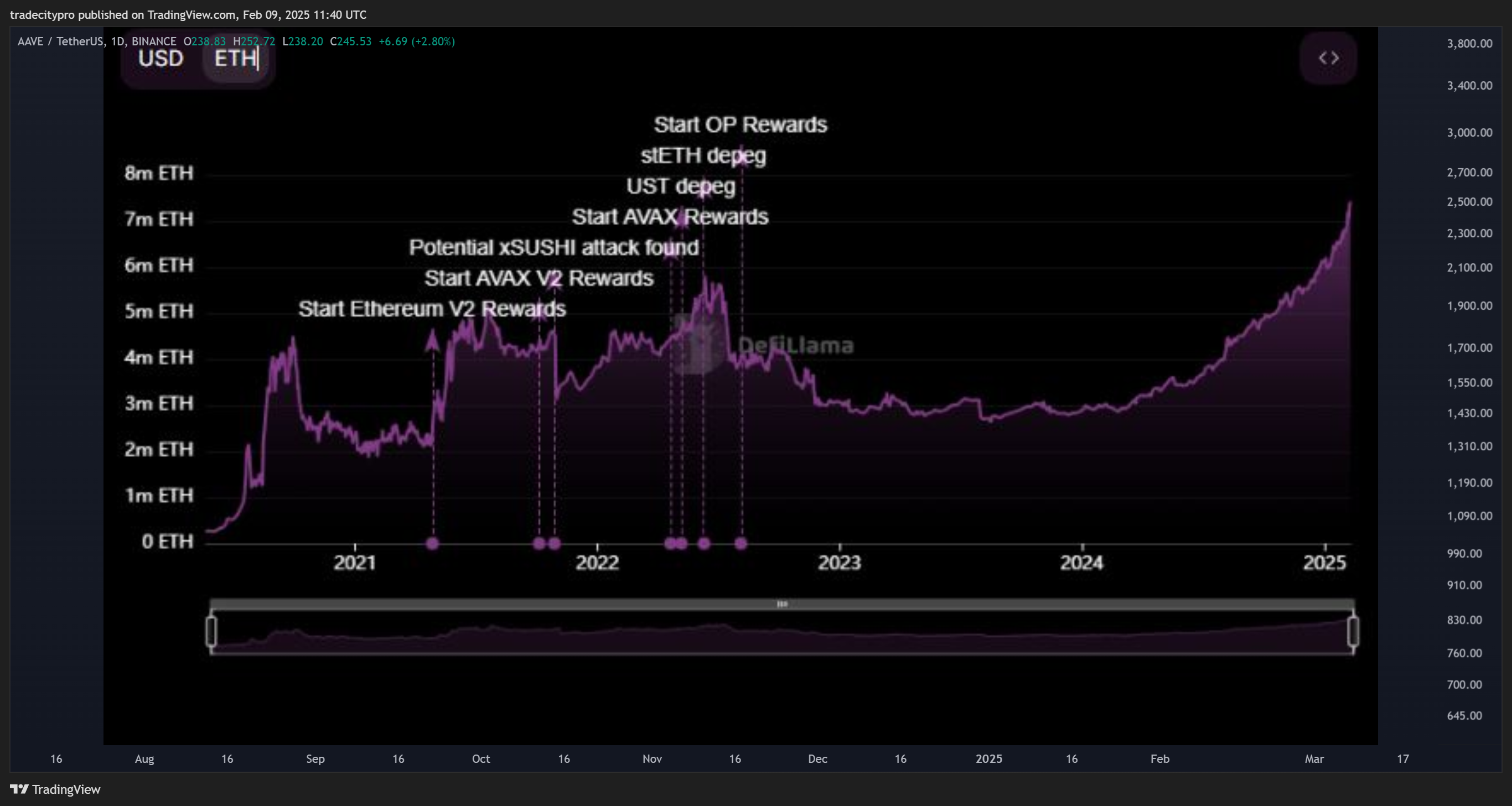
Task: Click the Start Ethereum V2 Rewards event dot
Action: coord(433,543)
